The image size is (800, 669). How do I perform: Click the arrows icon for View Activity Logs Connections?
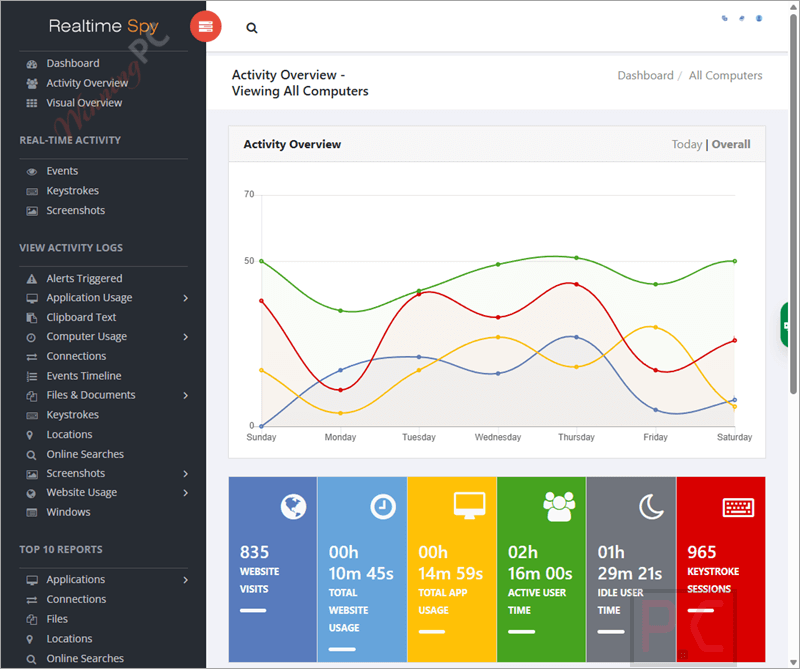(x=32, y=357)
